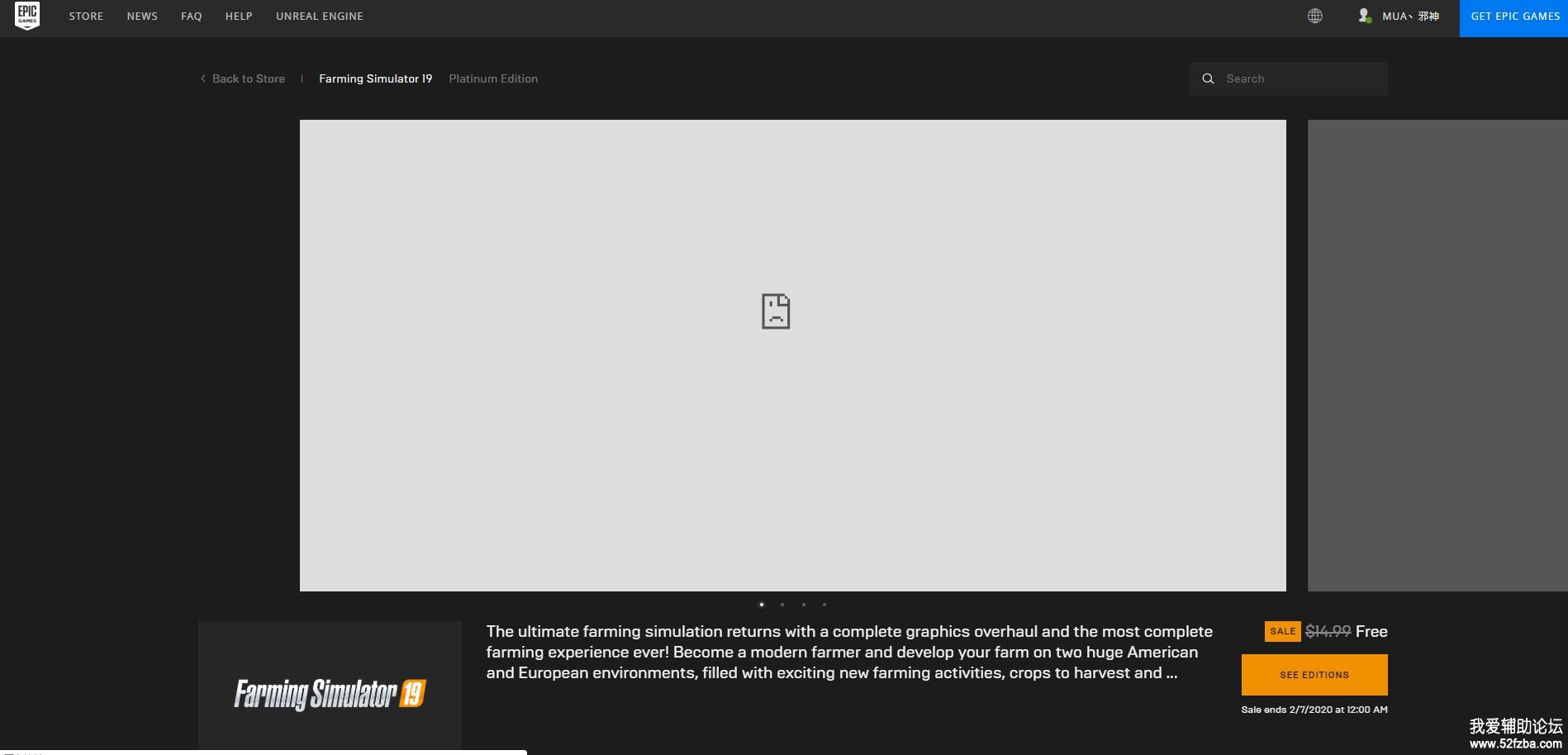Viewport: 1568px width, 755px height.
Task: Go Back to Store link
Action: (x=249, y=78)
